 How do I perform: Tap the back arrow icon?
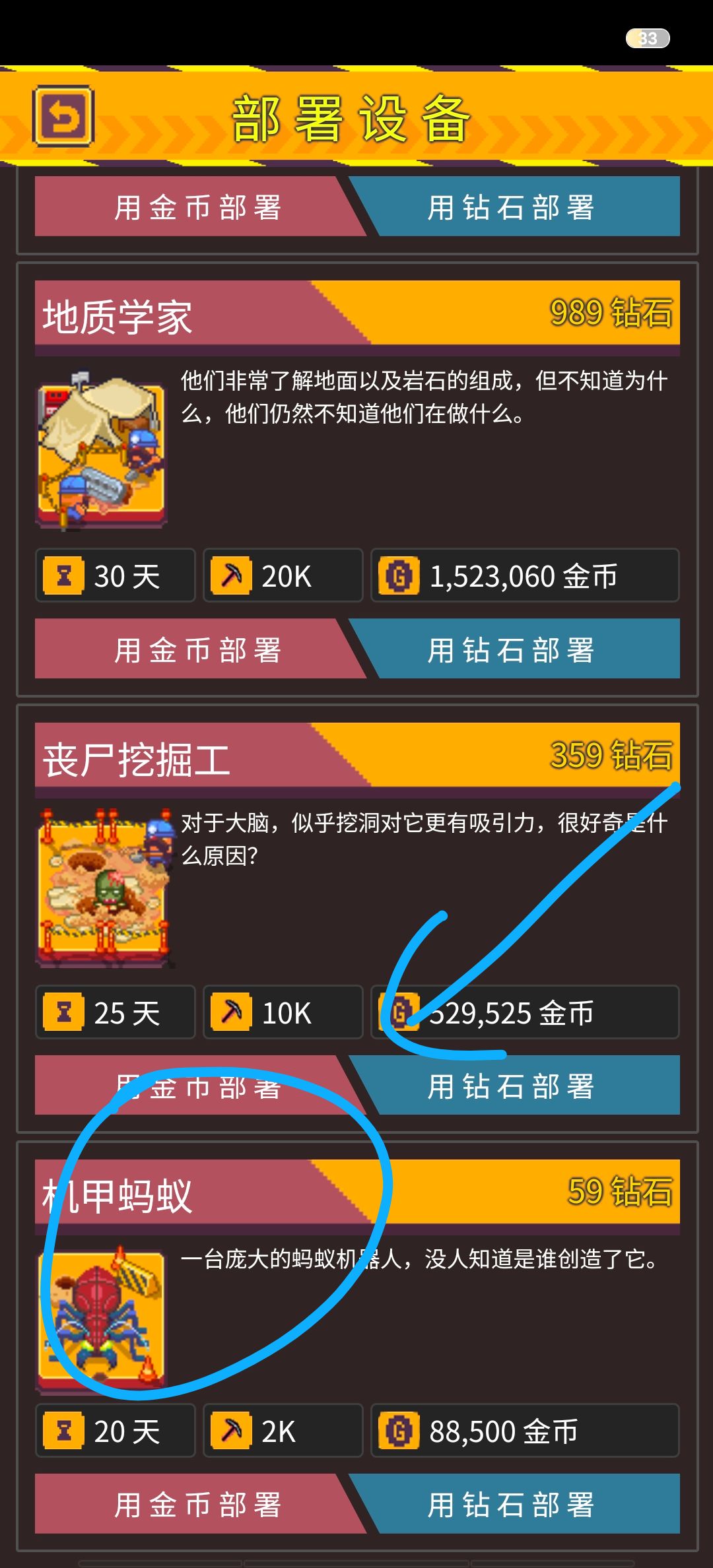tap(63, 116)
